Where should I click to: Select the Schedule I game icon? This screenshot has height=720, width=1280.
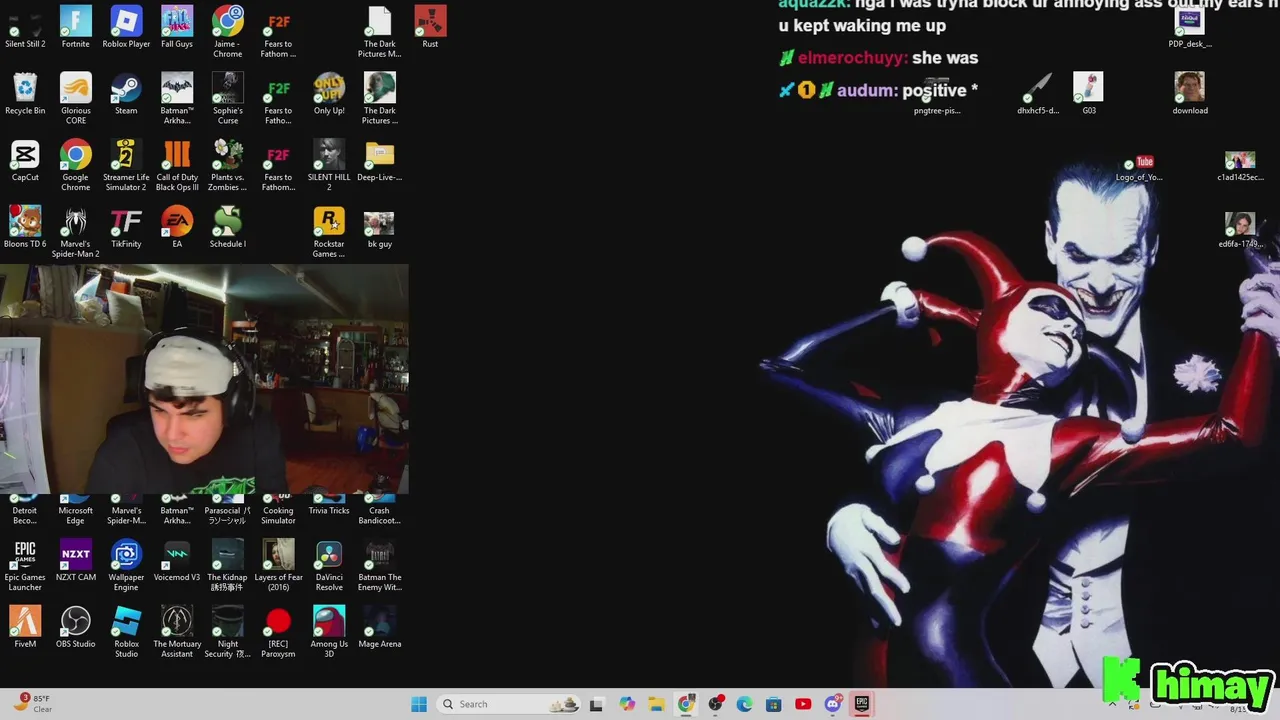228,228
